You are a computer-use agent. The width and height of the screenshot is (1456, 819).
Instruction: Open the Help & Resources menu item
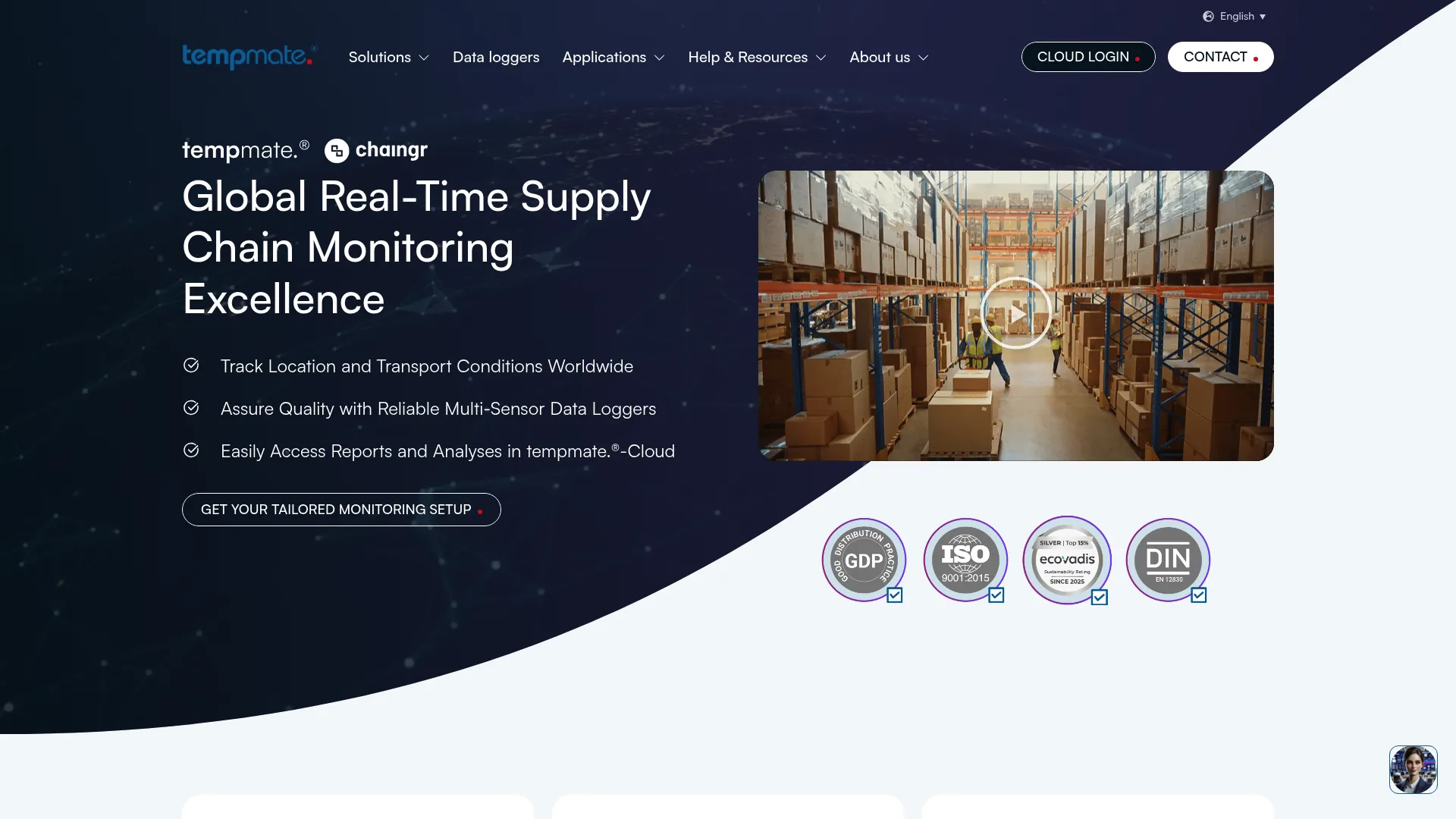pos(748,57)
